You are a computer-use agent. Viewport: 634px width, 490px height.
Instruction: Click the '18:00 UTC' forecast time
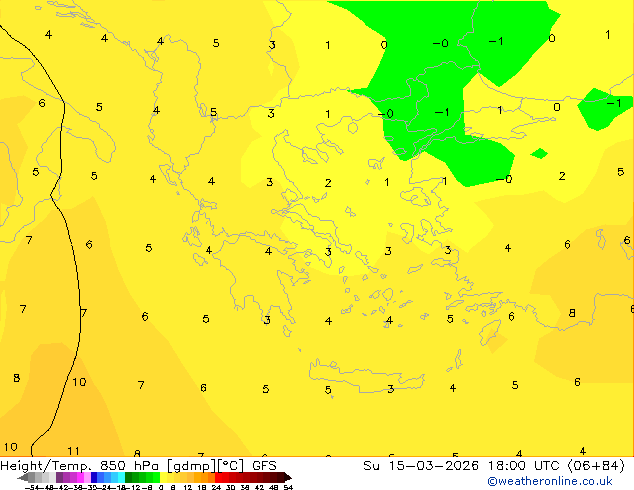point(525,465)
